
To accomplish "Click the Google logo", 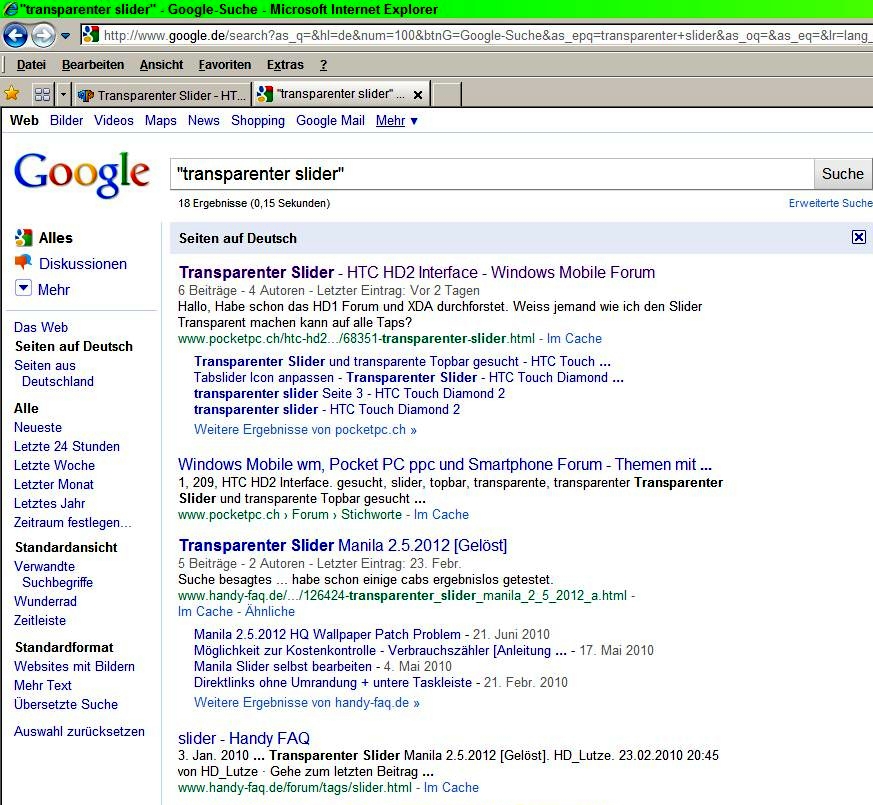I will [82, 174].
